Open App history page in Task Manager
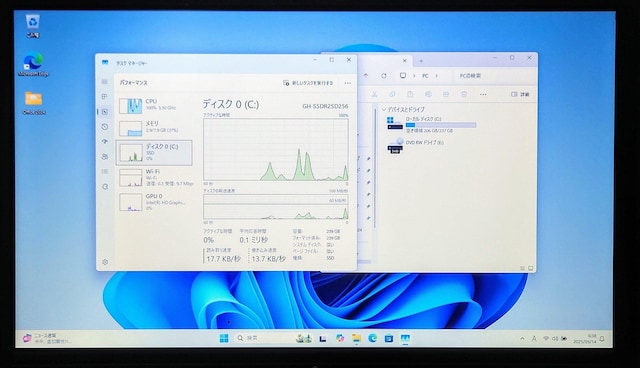 pyautogui.click(x=104, y=127)
